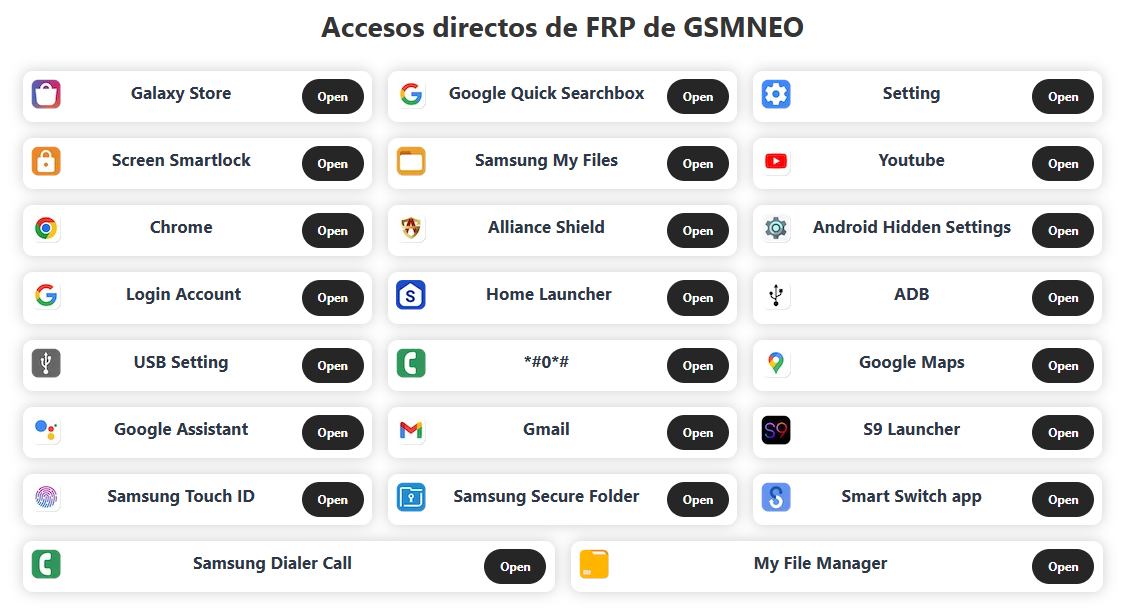The height and width of the screenshot is (611, 1125).
Task: Click the Alliance Shield icon
Action: (411, 228)
